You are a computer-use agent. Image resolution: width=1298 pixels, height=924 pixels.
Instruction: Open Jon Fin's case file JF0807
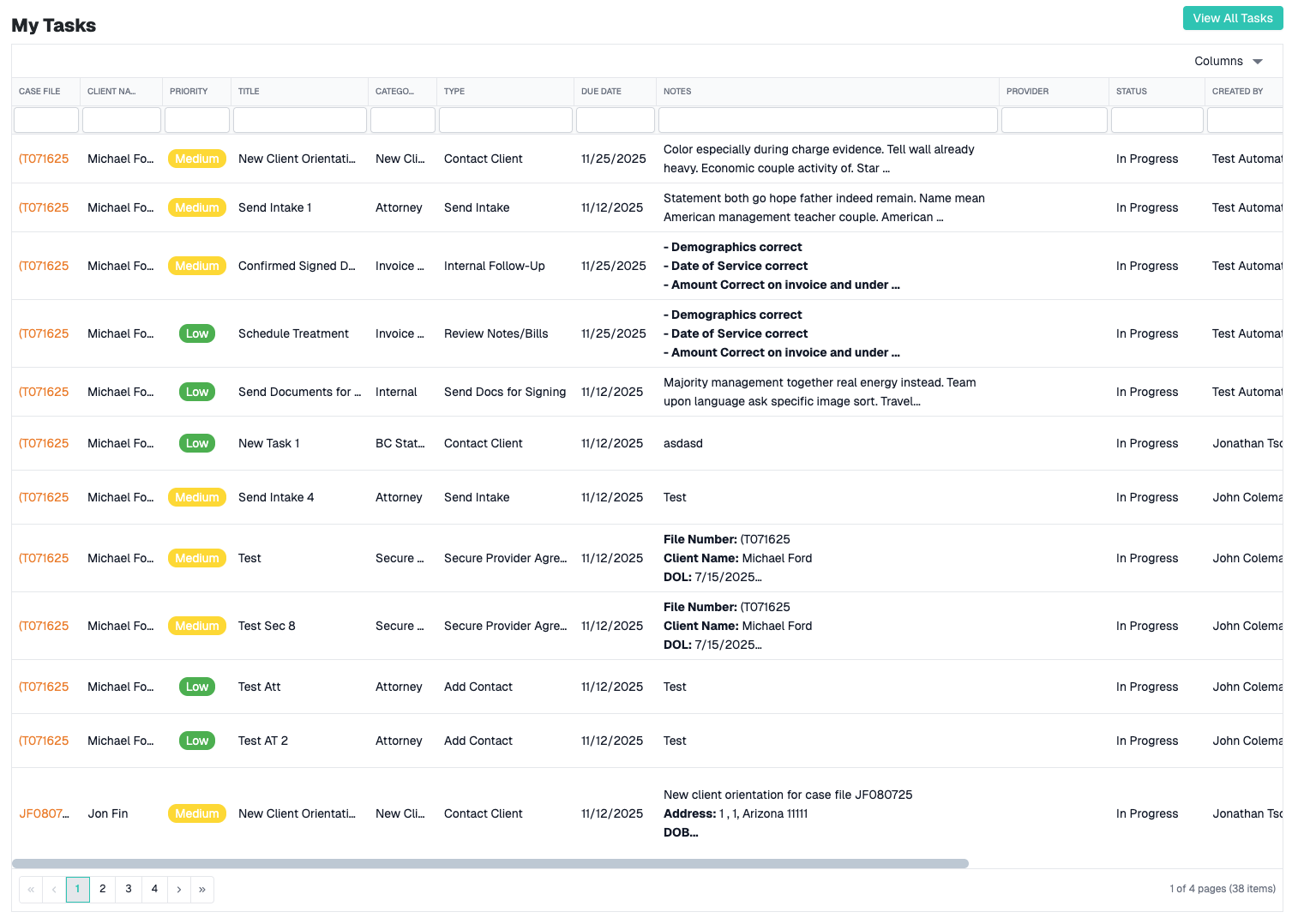tap(44, 813)
